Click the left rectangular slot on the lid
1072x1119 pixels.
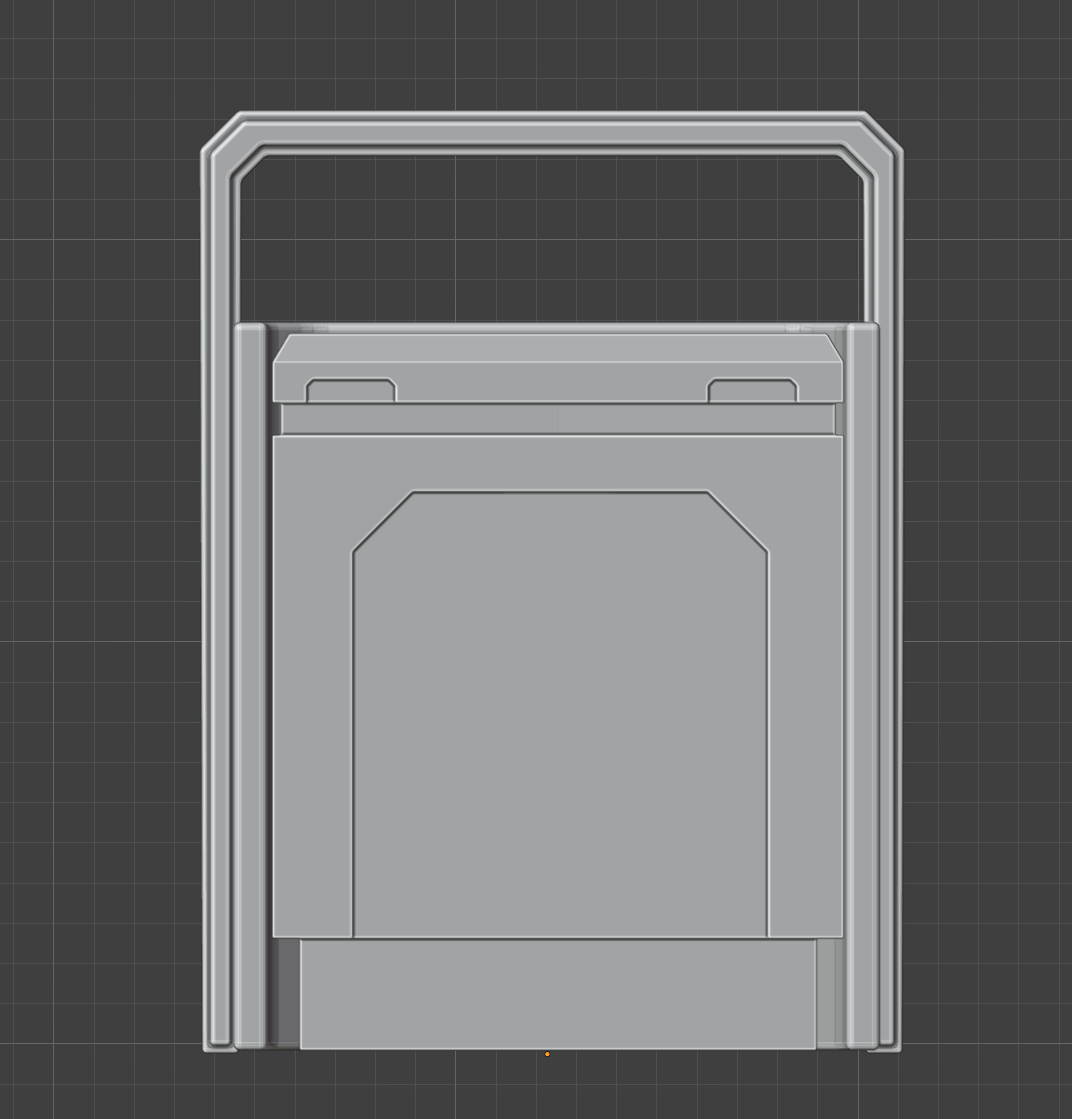[350, 390]
